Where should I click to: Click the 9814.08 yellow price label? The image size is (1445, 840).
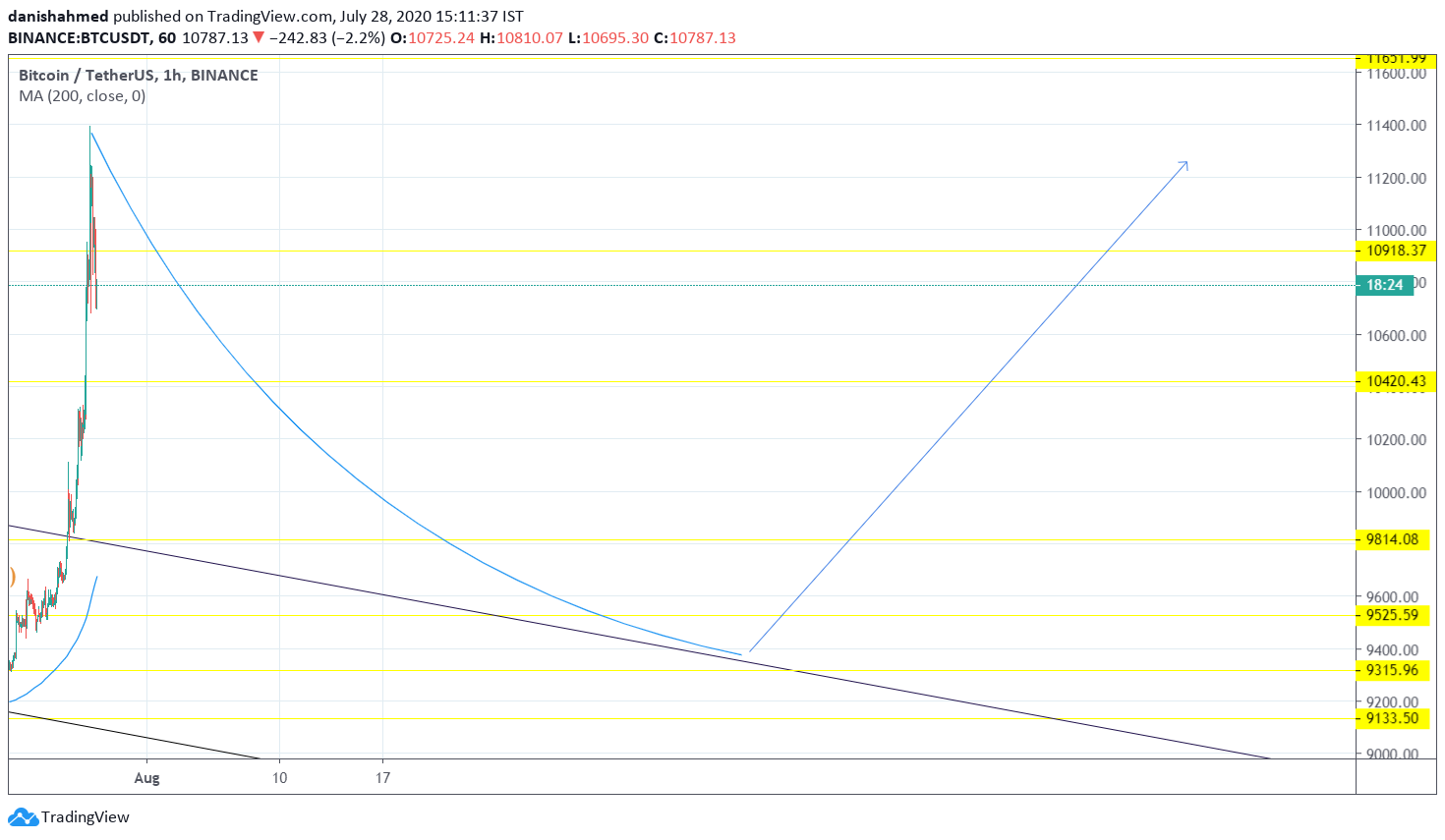coord(1393,539)
